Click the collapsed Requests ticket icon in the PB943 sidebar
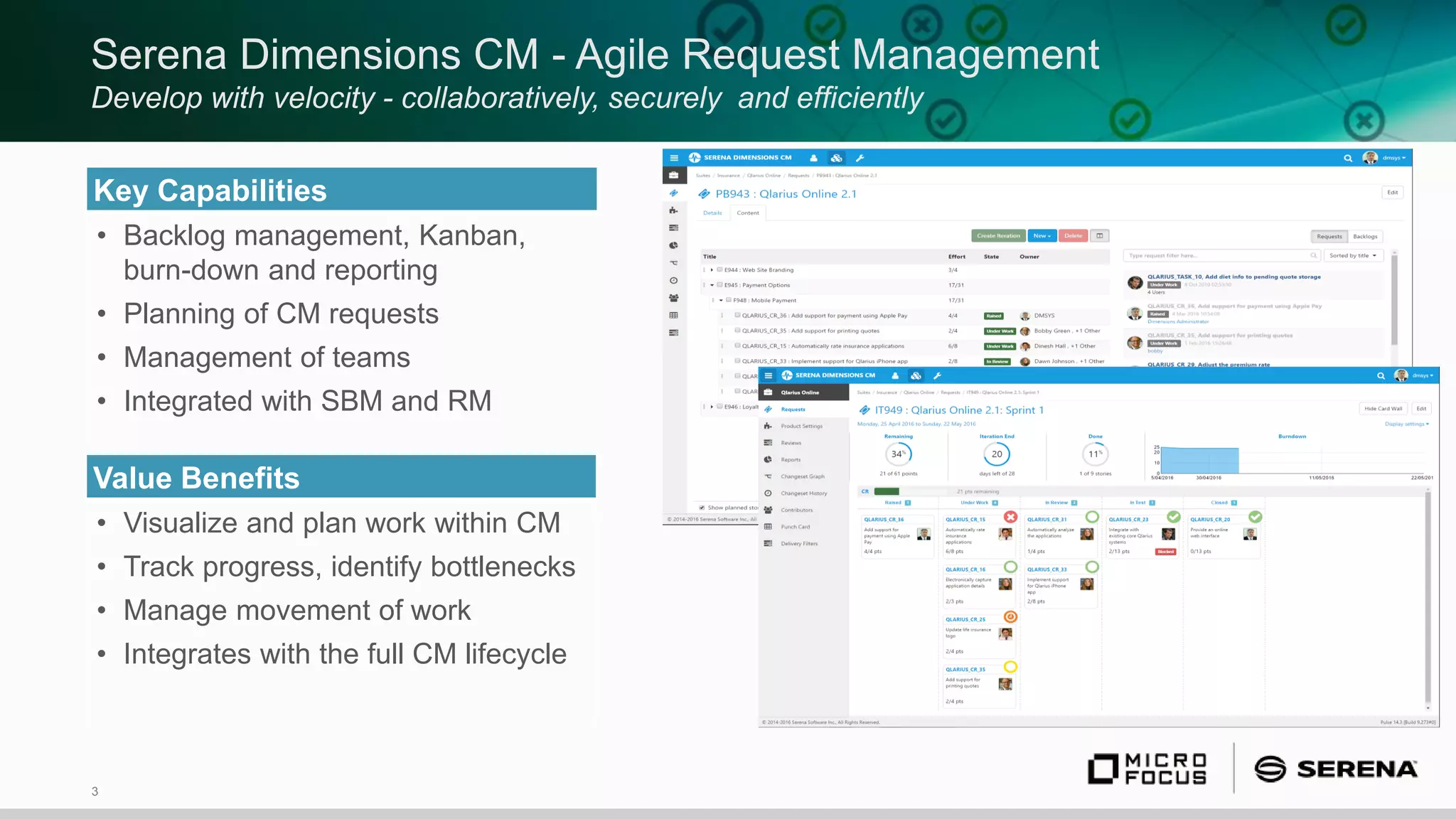1456x819 pixels. (673, 193)
